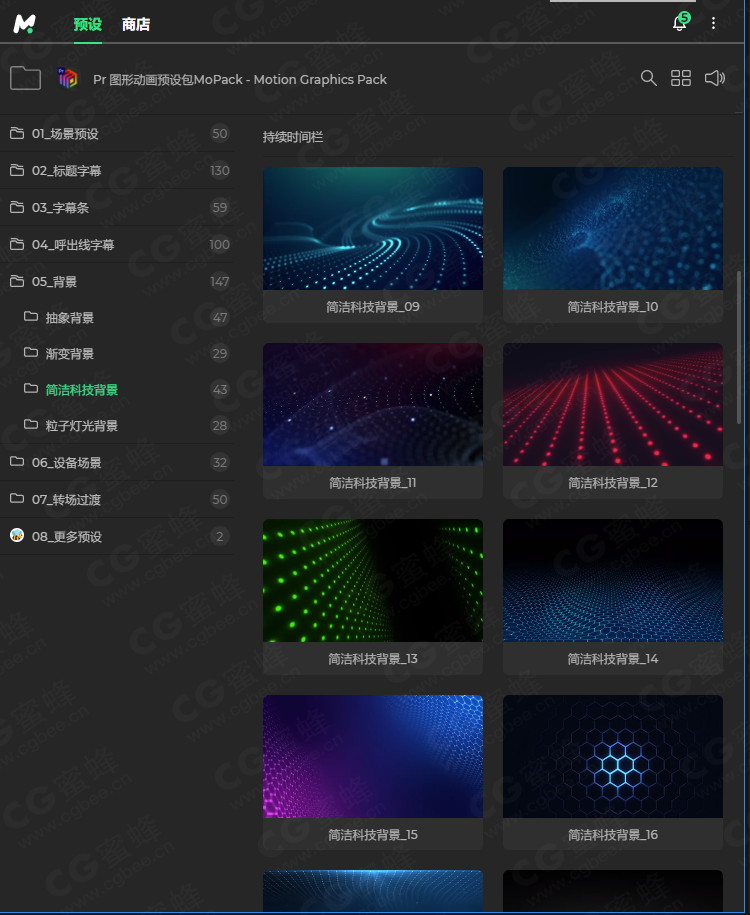Select the 简洁科技背景_15 purple thumbnail

point(373,756)
